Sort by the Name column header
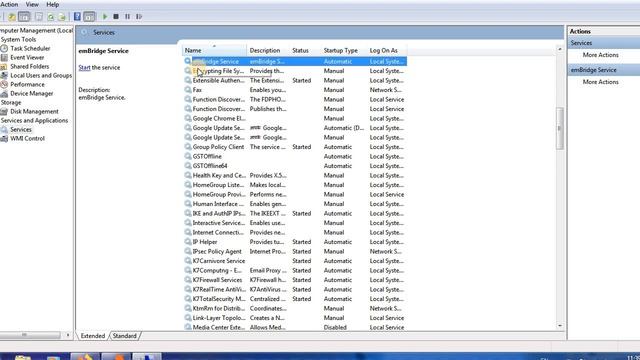Viewport: 640px width, 360px height. pyautogui.click(x=214, y=51)
